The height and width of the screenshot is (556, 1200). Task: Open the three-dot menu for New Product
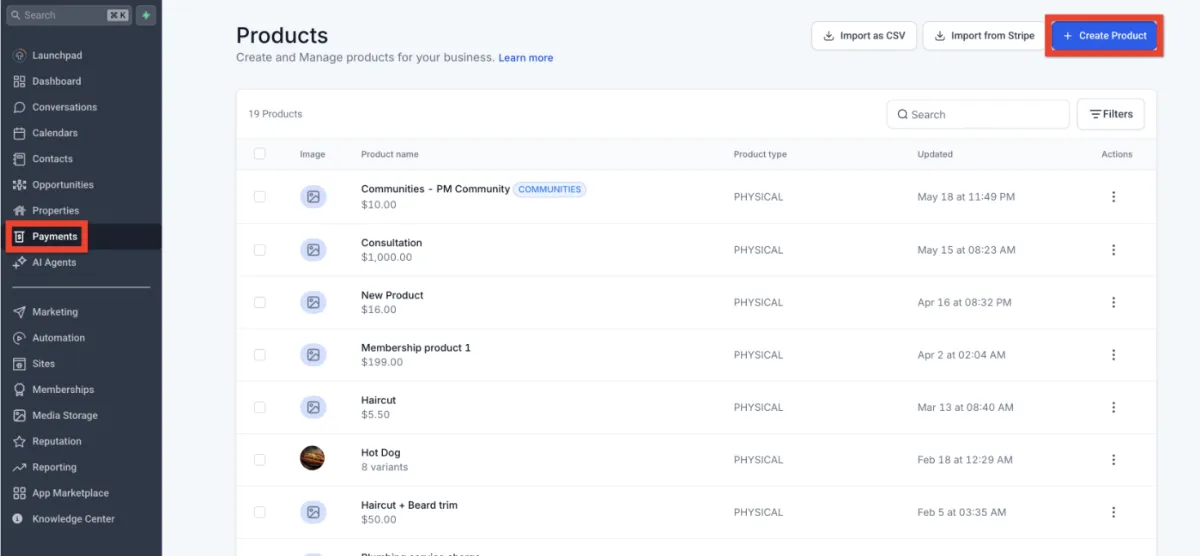[x=1113, y=302]
